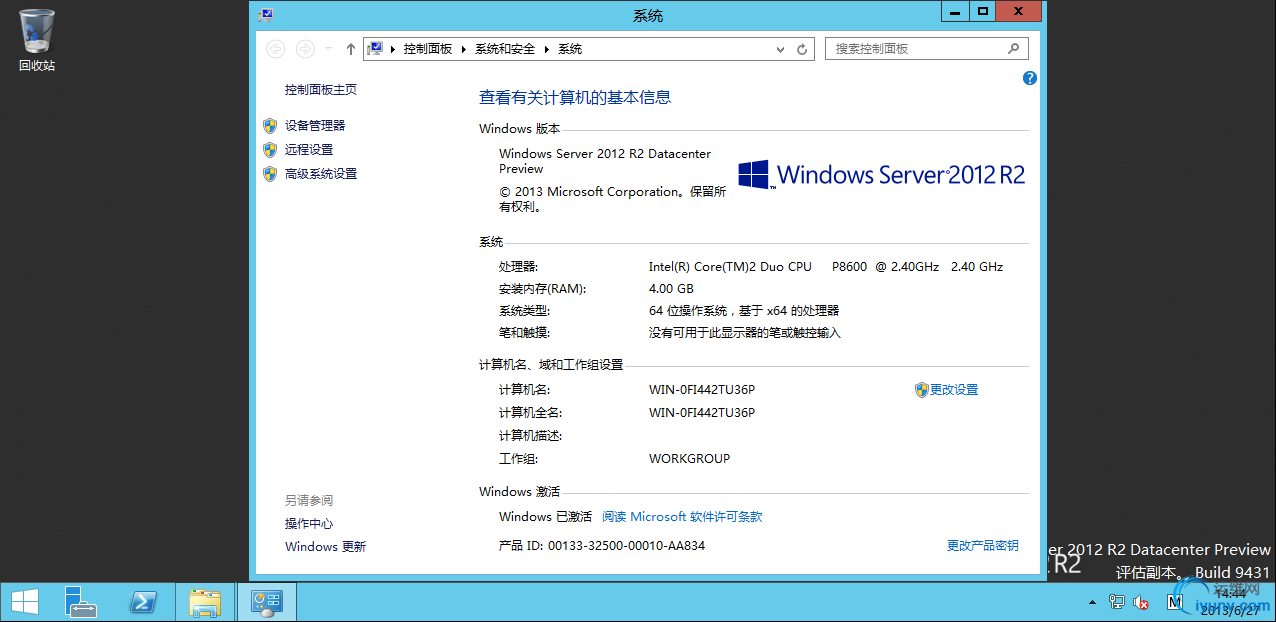The image size is (1276, 622).
Task: Click the 更改产品密钥 link
Action: point(983,546)
